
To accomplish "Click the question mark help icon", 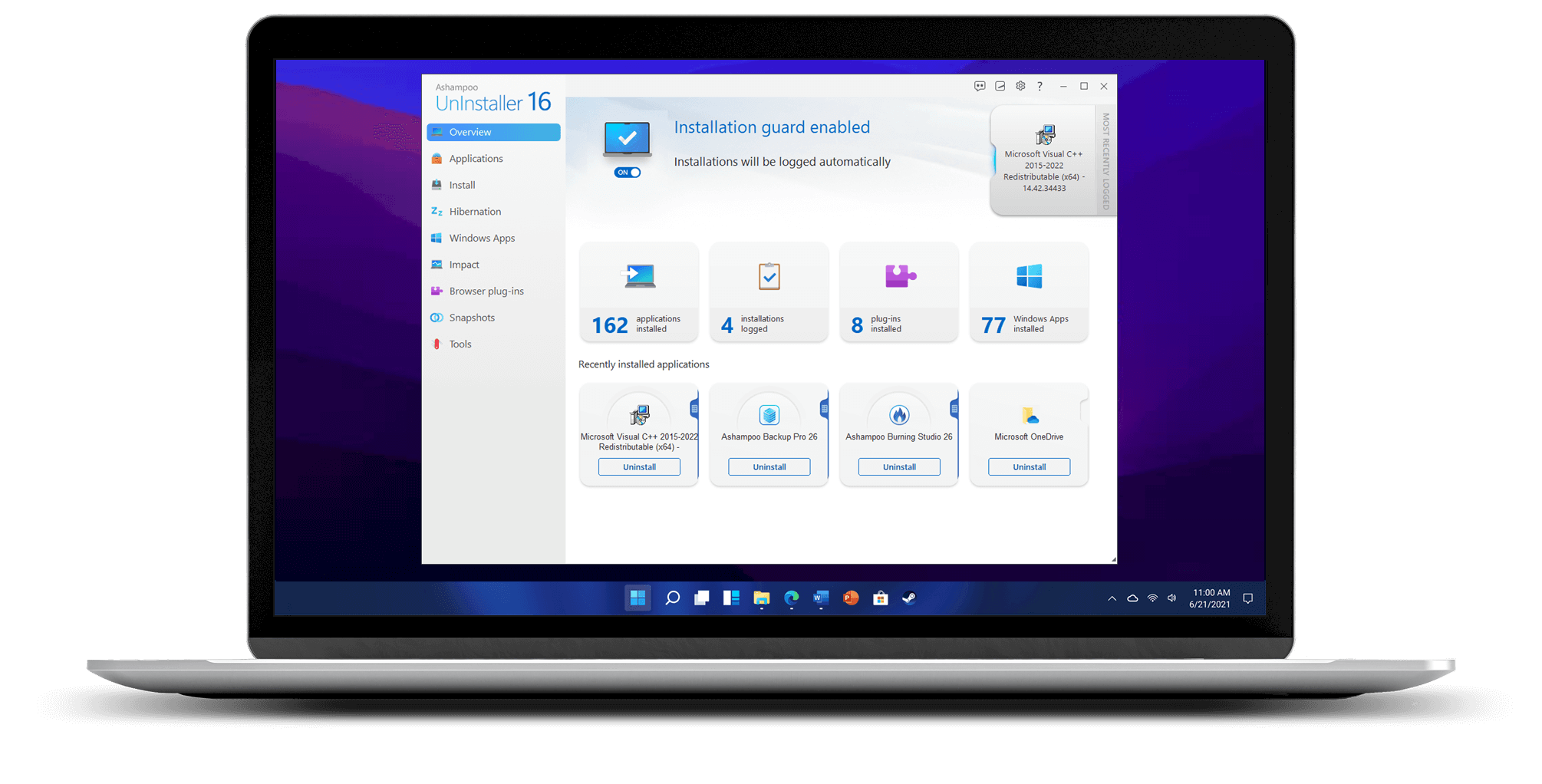I will pos(1040,86).
